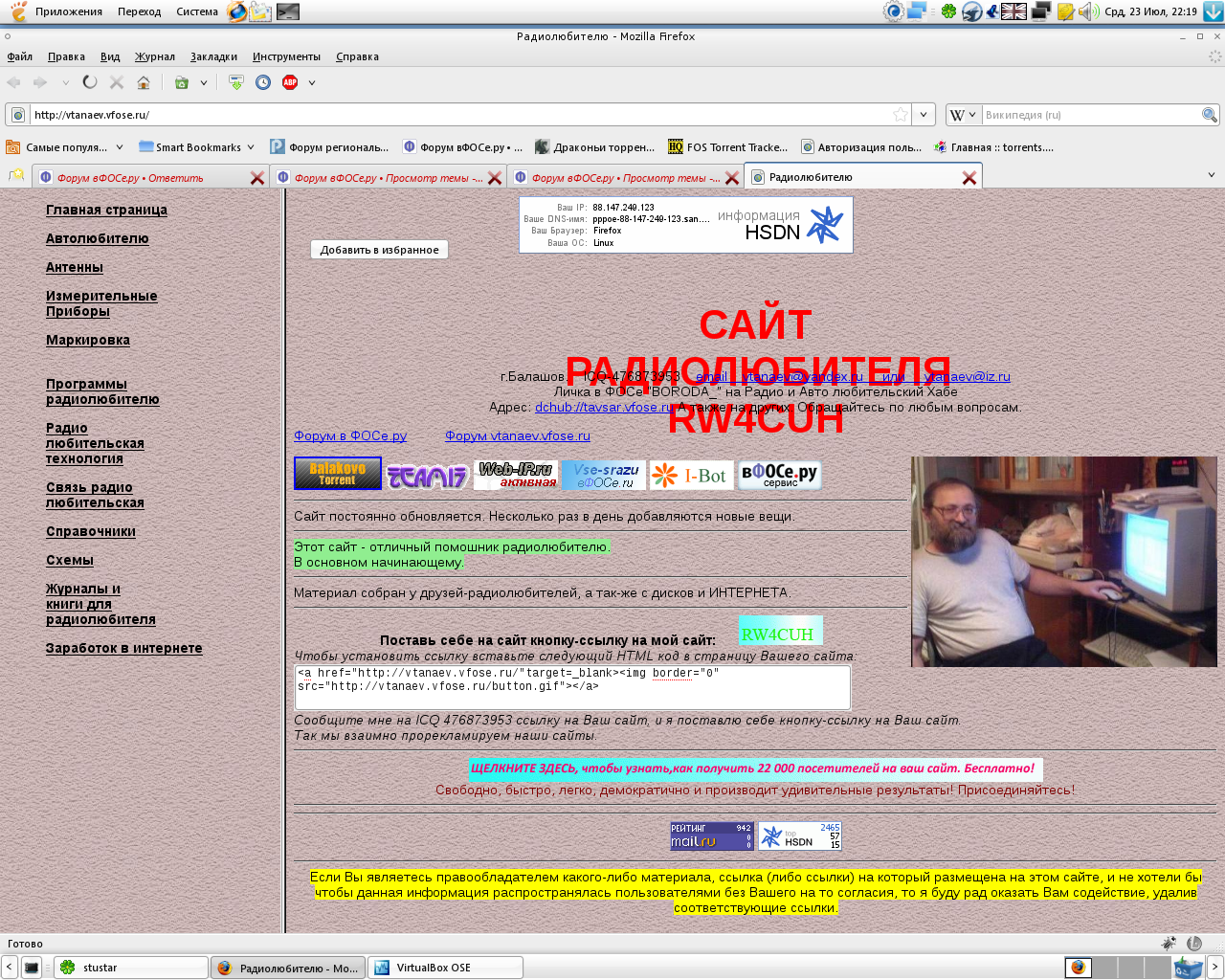Open the Wikipedia search engine dropdown
The image size is (1225, 980).
963,115
